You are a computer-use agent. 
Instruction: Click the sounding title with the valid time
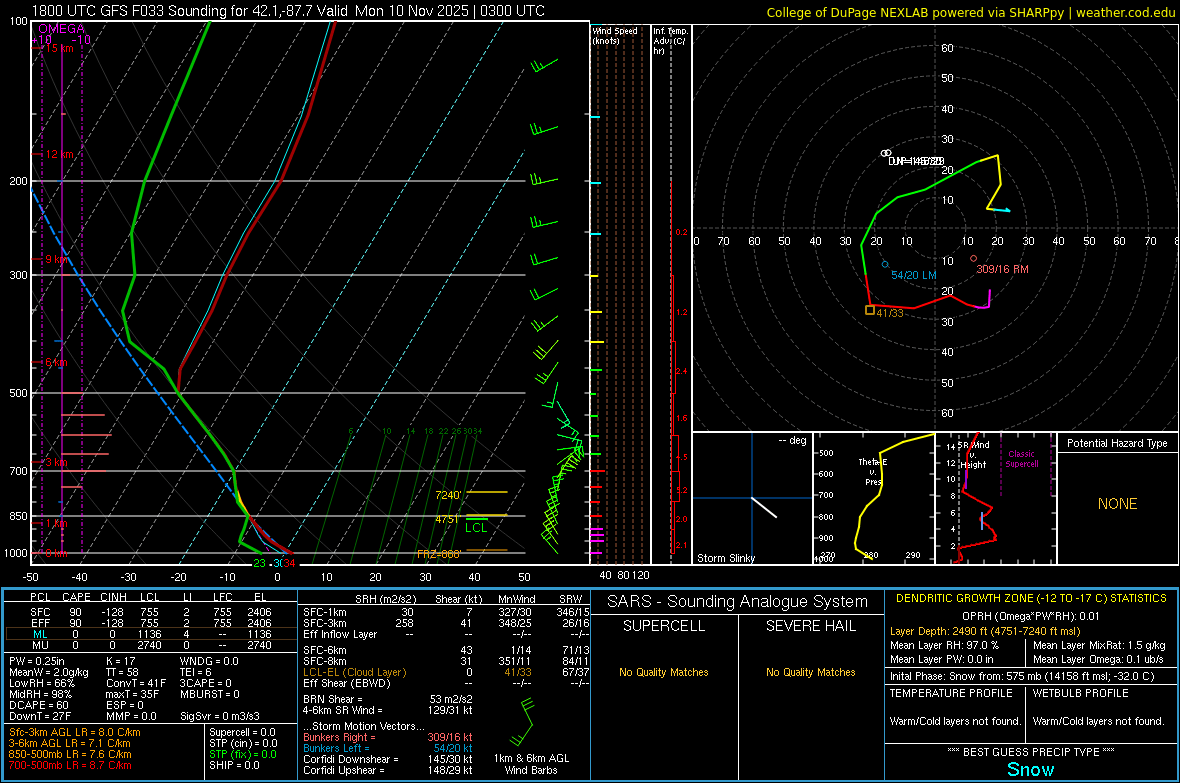click(x=288, y=11)
